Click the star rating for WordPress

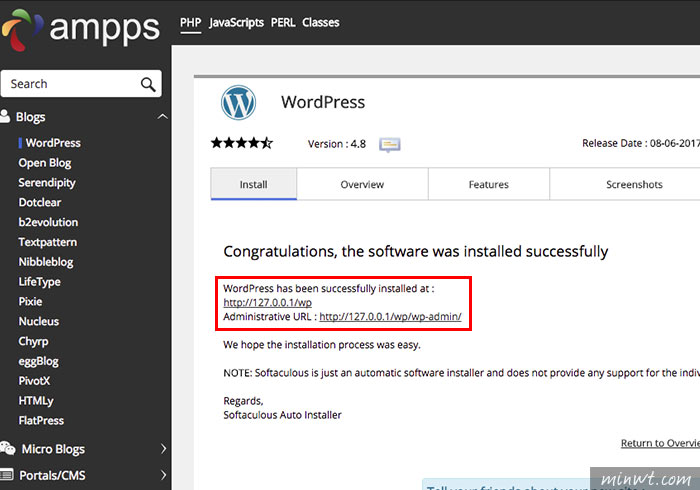[x=242, y=143]
